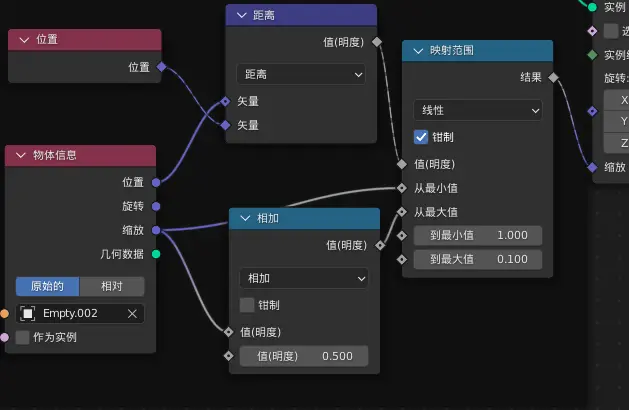Click the 位置 output socket of 物体信息
629x410 pixels.
tap(156, 183)
